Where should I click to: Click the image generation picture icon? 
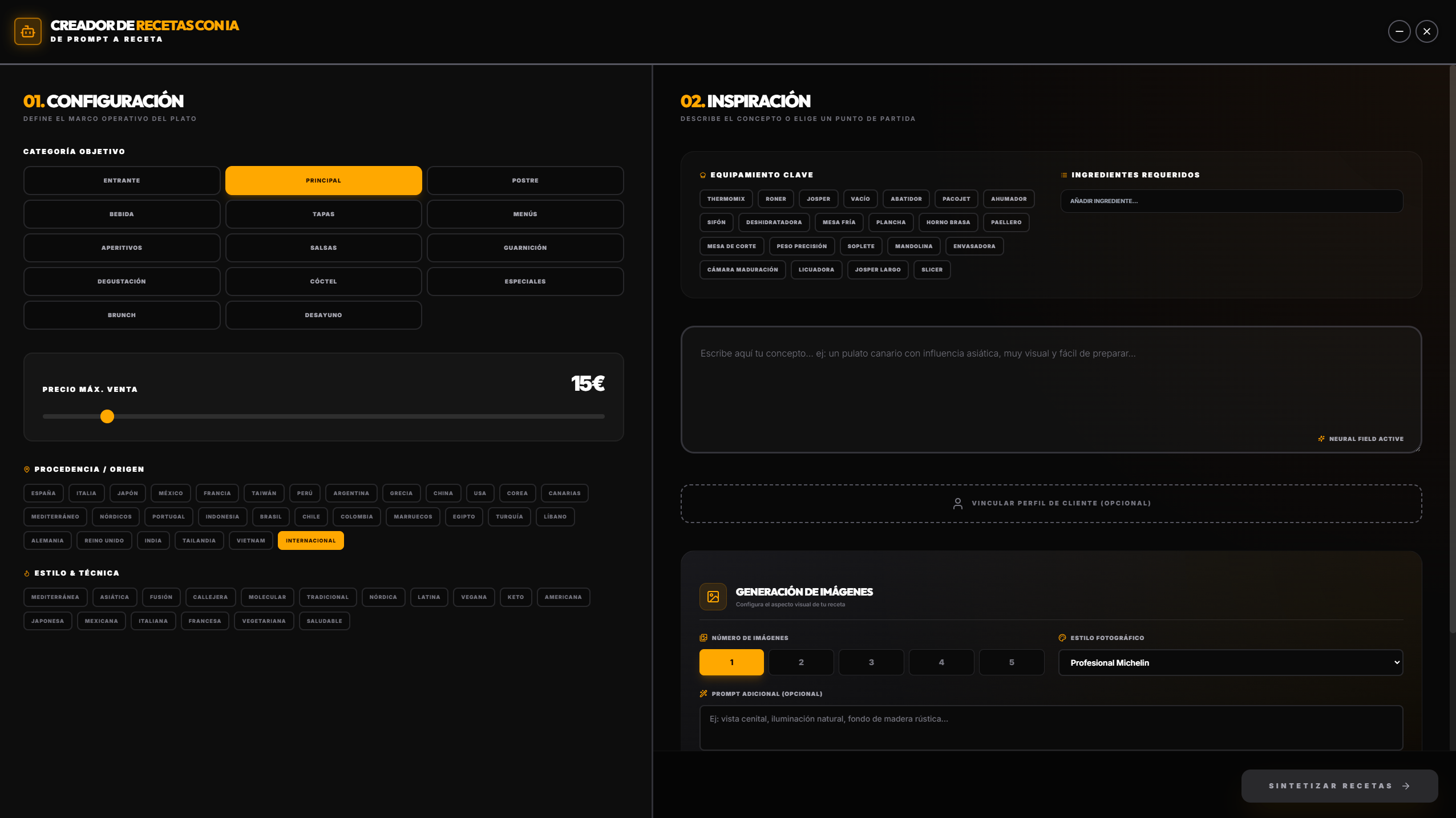click(713, 597)
